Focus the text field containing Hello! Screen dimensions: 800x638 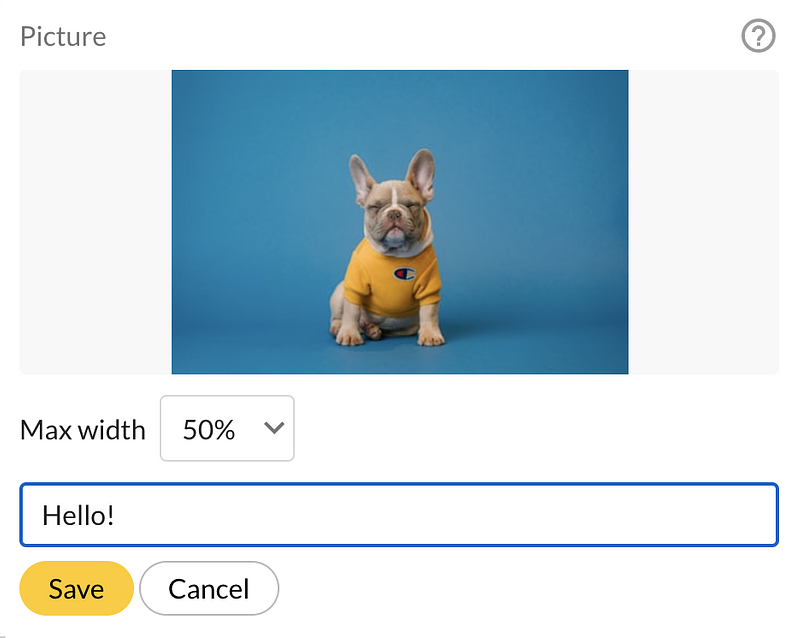[x=399, y=515]
